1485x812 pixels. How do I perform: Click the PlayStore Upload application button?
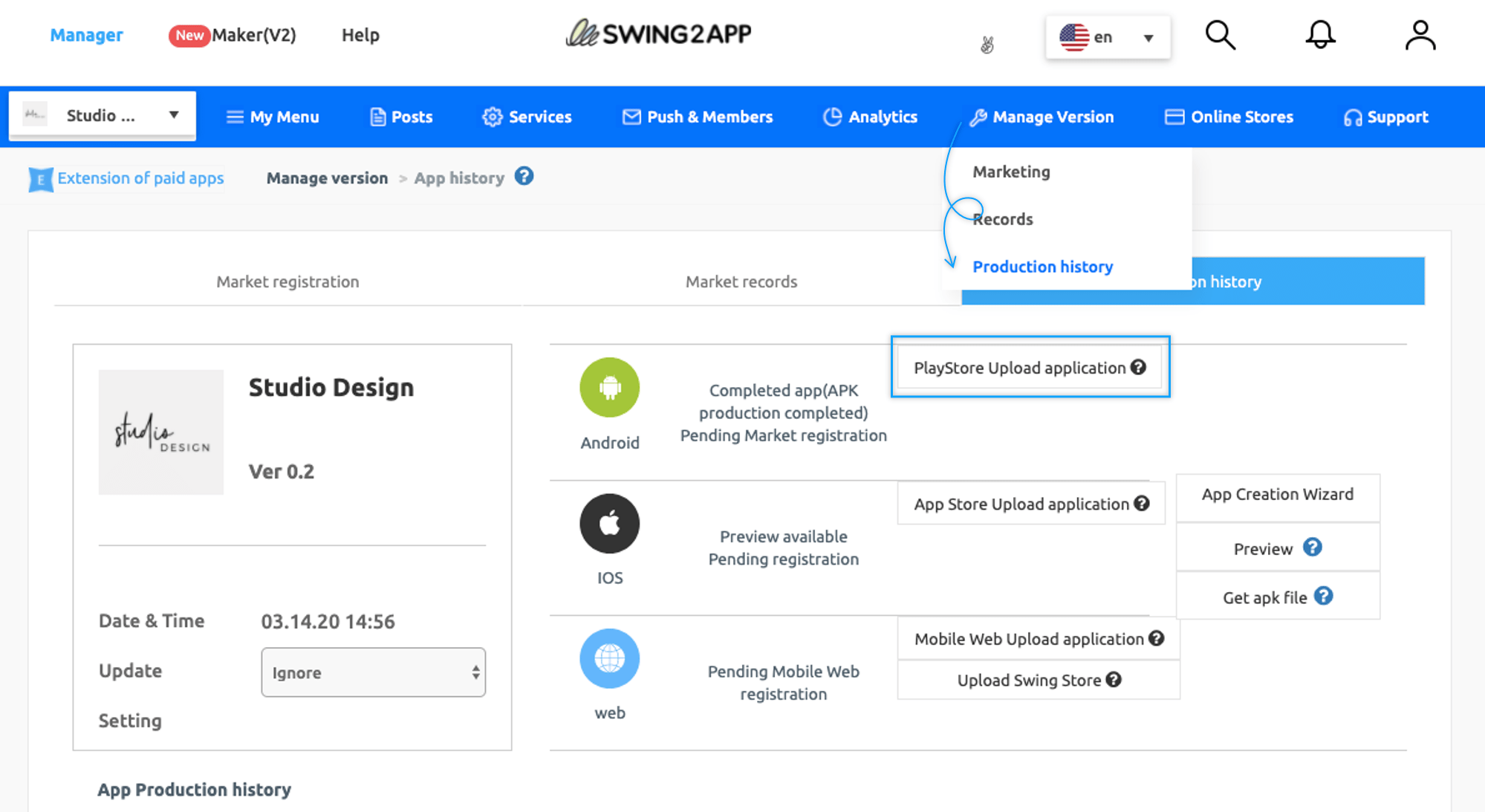coord(1030,367)
